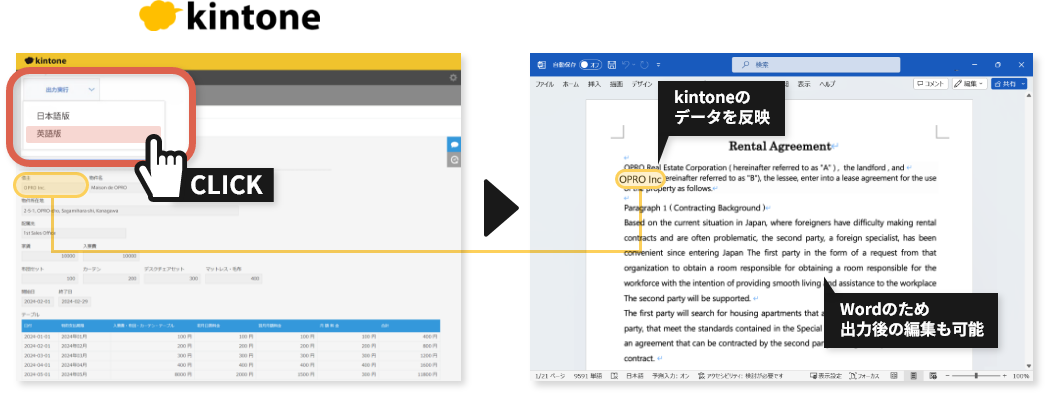Viewport: 1047px width, 395px height.
Task: Click the コメント button in Word
Action: [x=931, y=84]
